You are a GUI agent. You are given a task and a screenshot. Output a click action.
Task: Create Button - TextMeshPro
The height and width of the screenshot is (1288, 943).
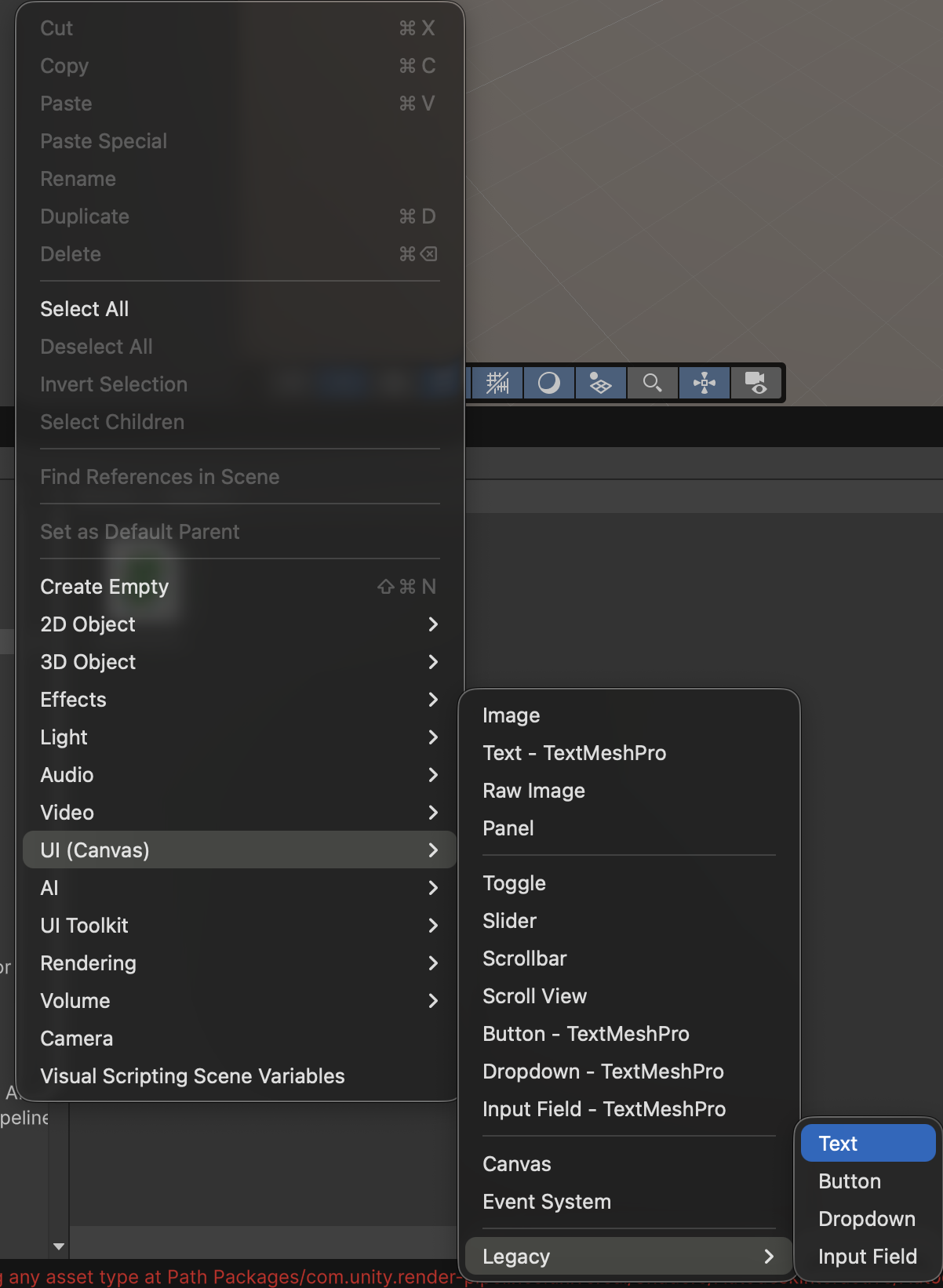[x=628, y=1034]
